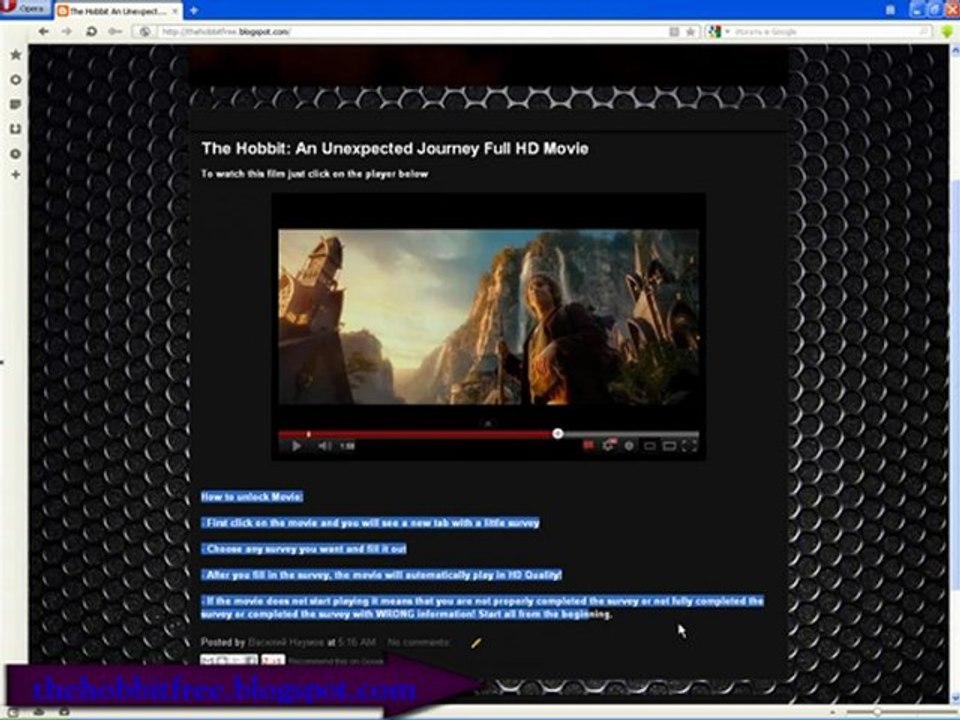
Task: Click 'How to unlock Movie' text
Action: point(252,497)
